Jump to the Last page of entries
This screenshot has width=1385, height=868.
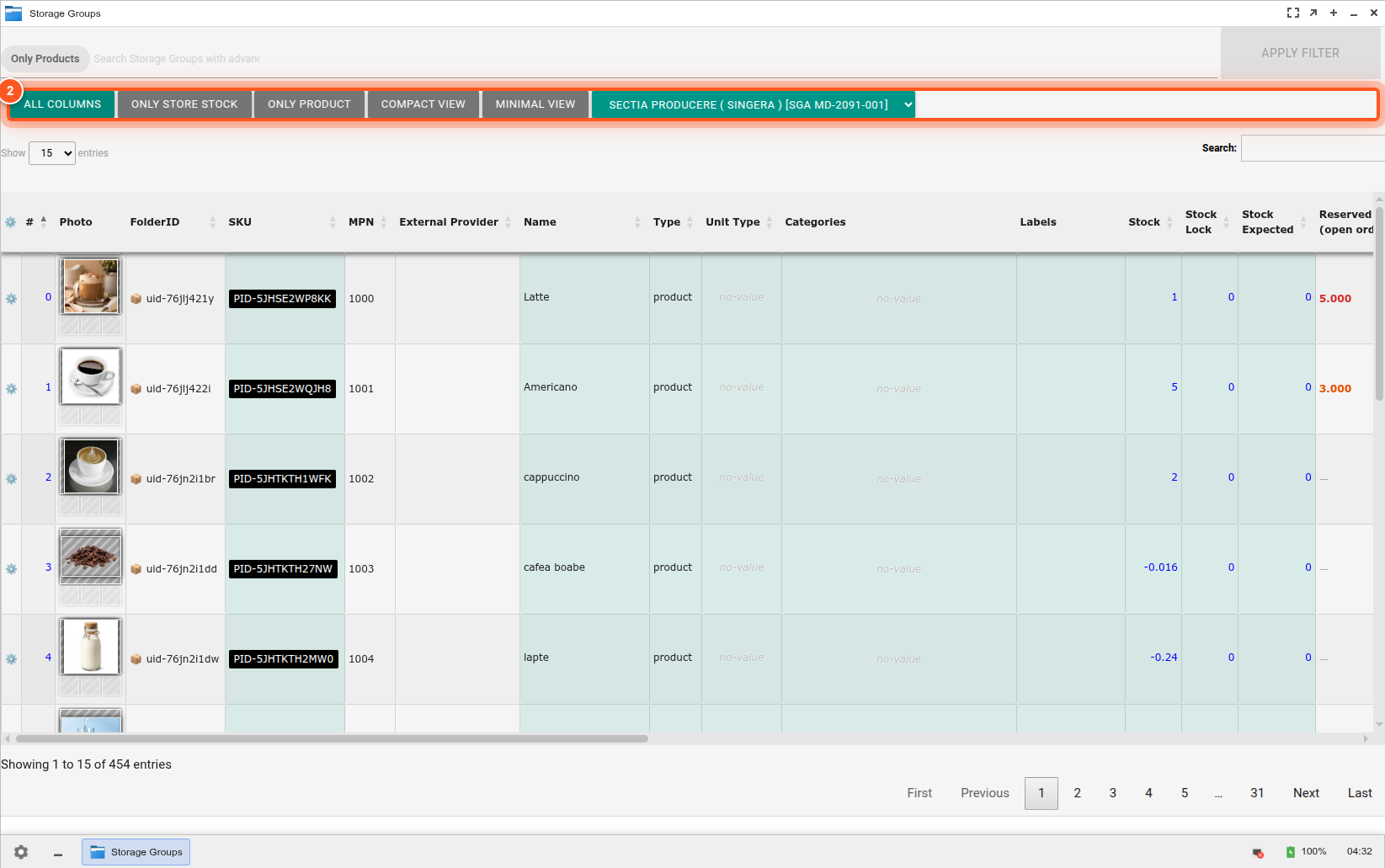tap(1360, 793)
